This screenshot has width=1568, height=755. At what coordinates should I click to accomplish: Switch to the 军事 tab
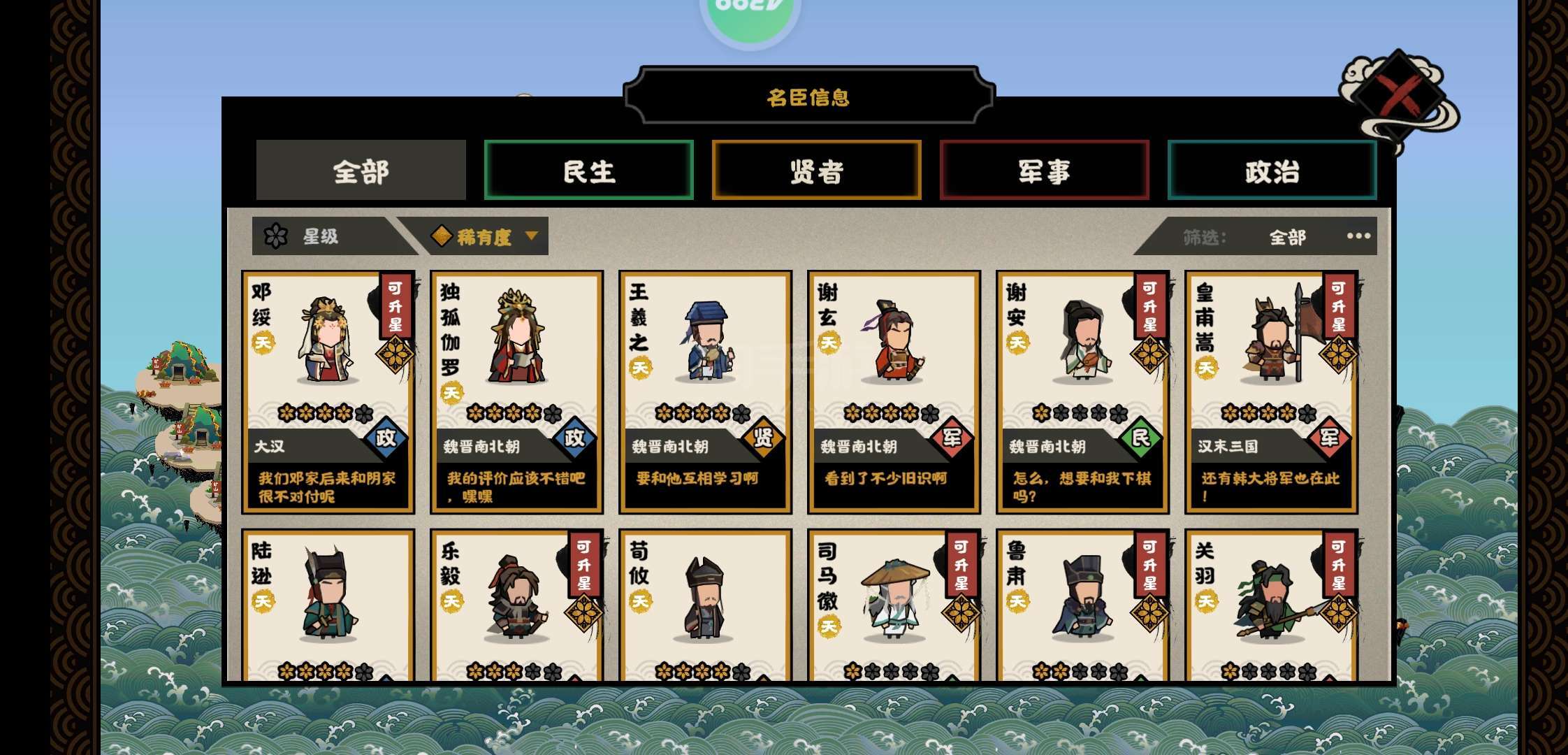point(1045,171)
